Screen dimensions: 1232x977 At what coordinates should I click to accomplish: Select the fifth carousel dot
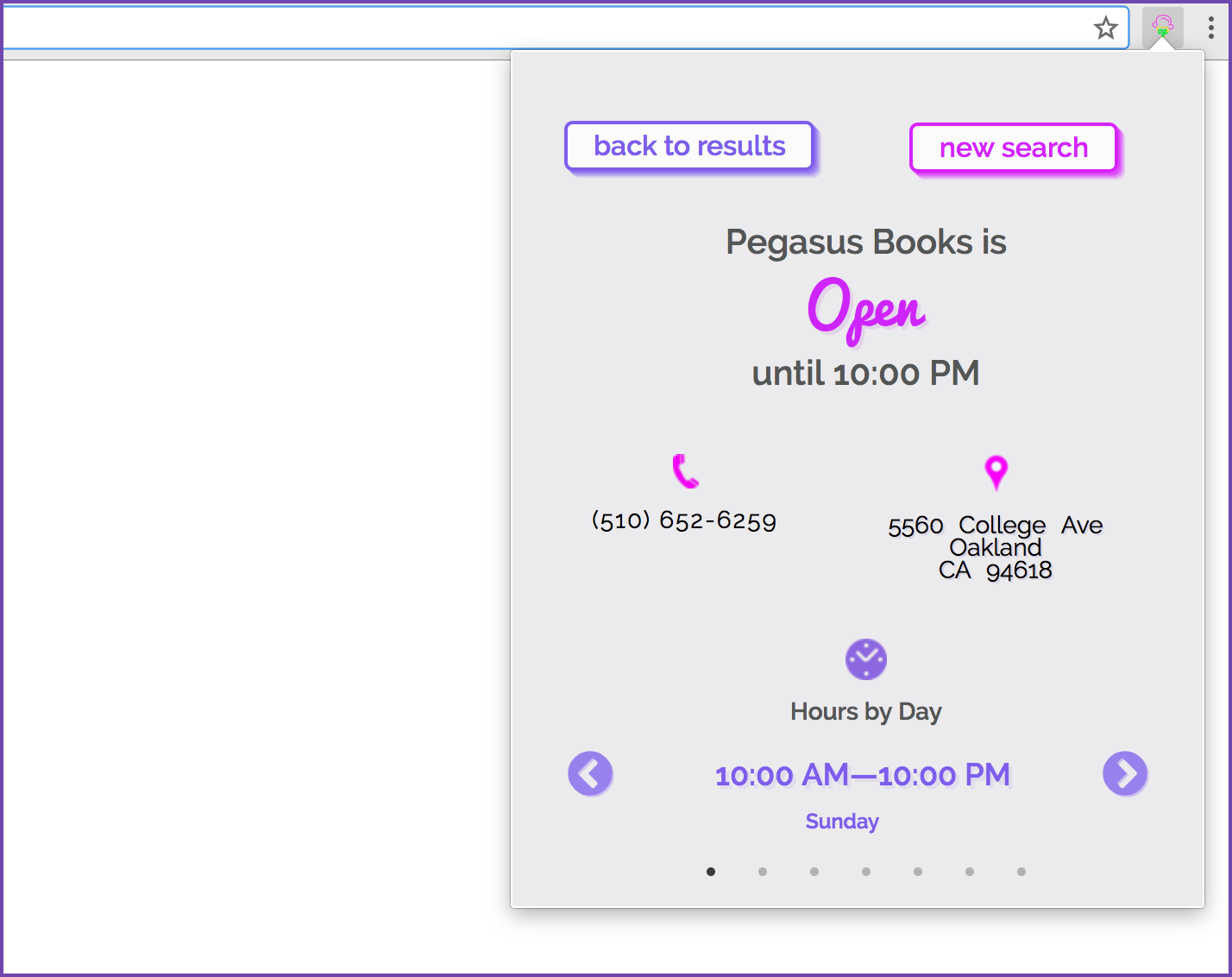click(918, 872)
